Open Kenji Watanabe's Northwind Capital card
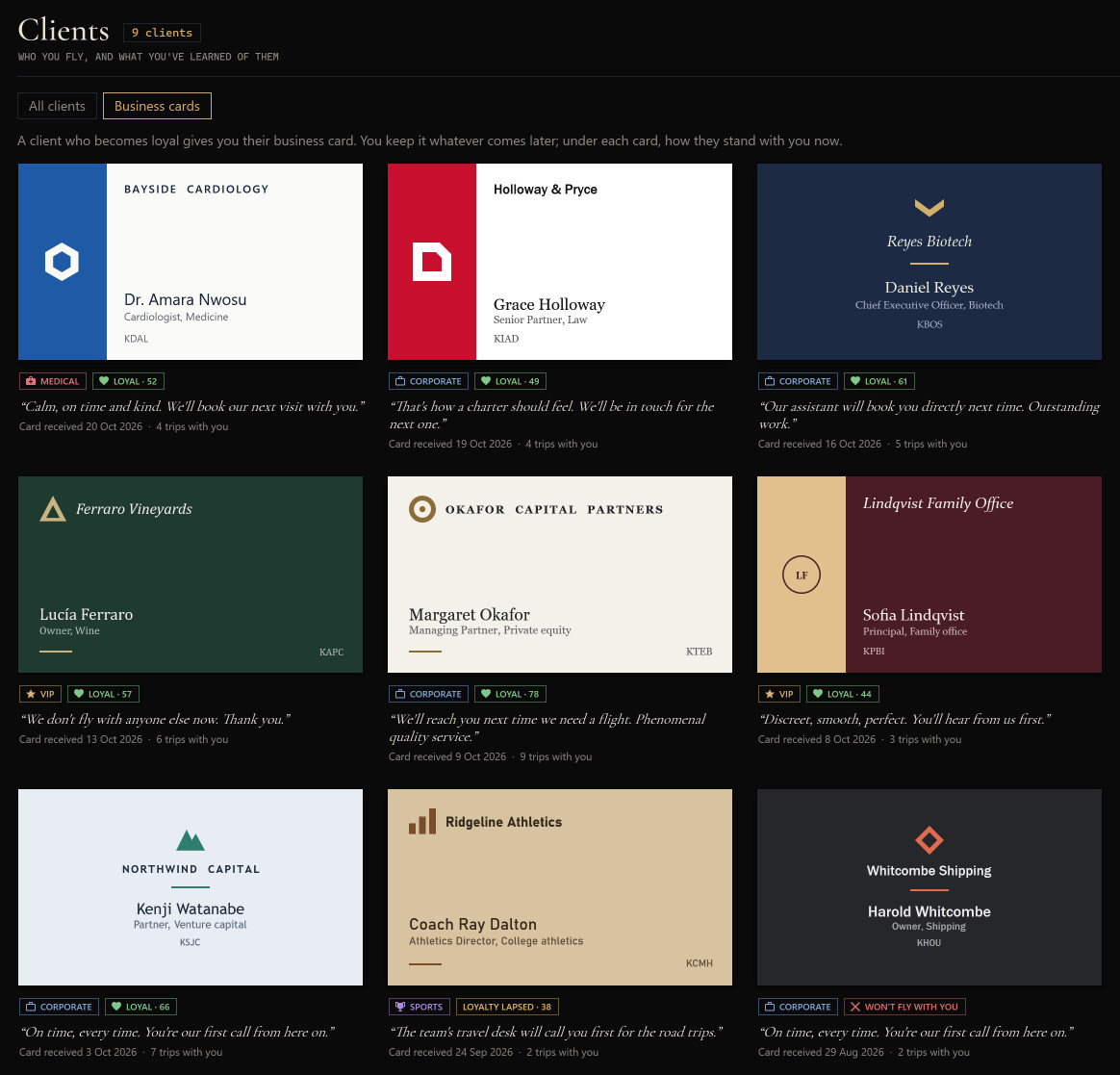 (190, 887)
